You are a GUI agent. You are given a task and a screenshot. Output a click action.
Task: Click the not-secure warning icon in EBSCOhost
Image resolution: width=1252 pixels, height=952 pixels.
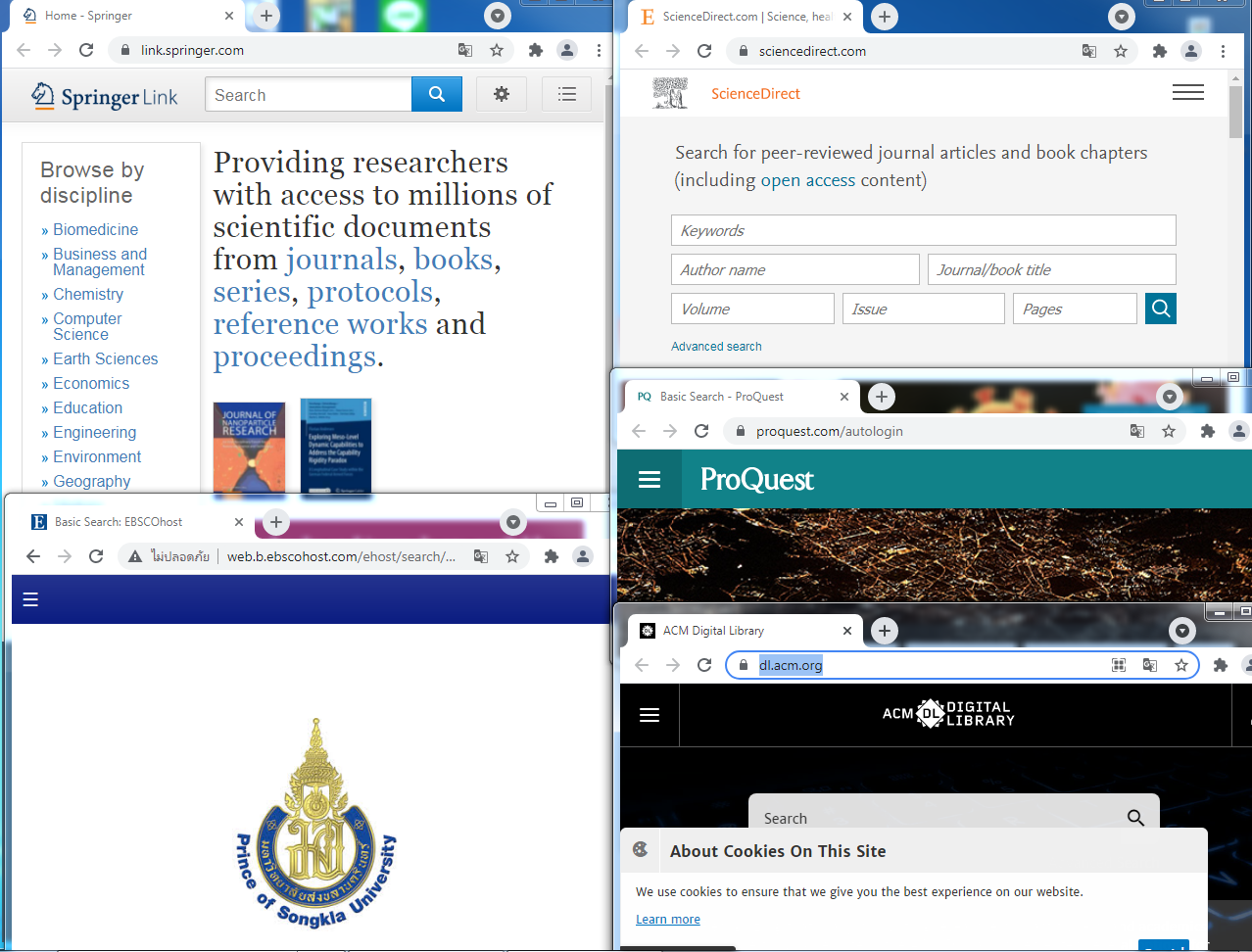point(135,556)
